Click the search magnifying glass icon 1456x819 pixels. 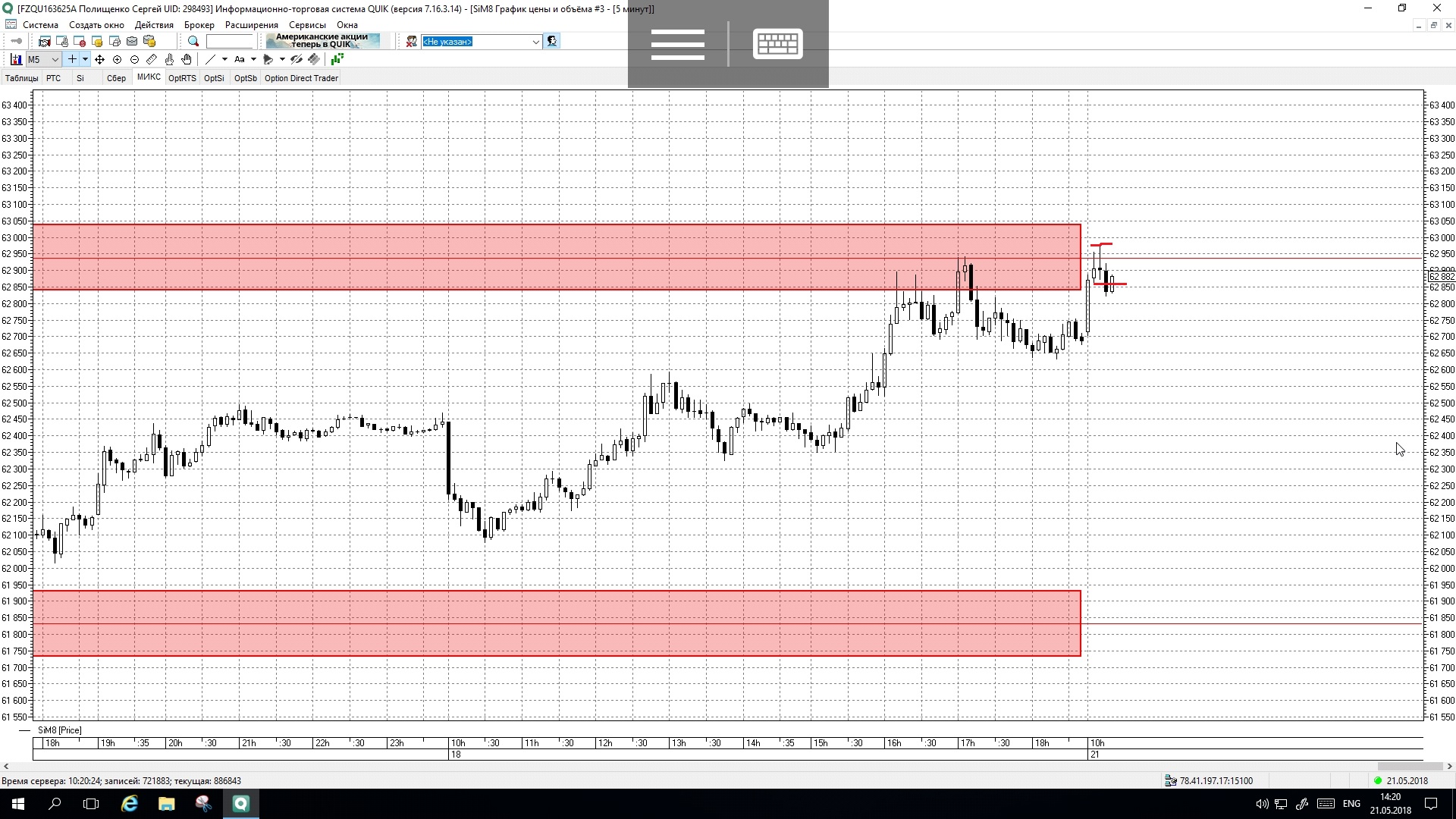[x=193, y=42]
